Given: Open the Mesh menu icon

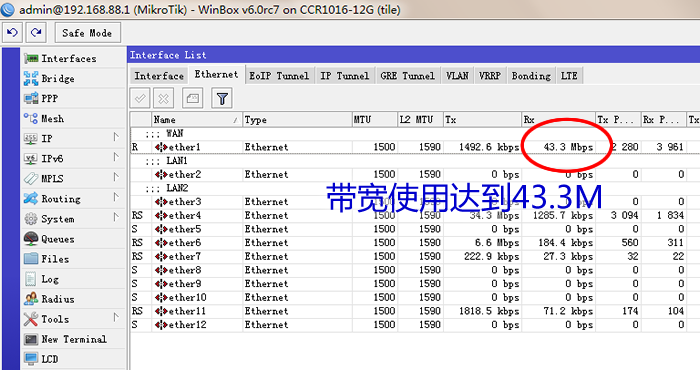Looking at the screenshot, I should [x=31, y=118].
